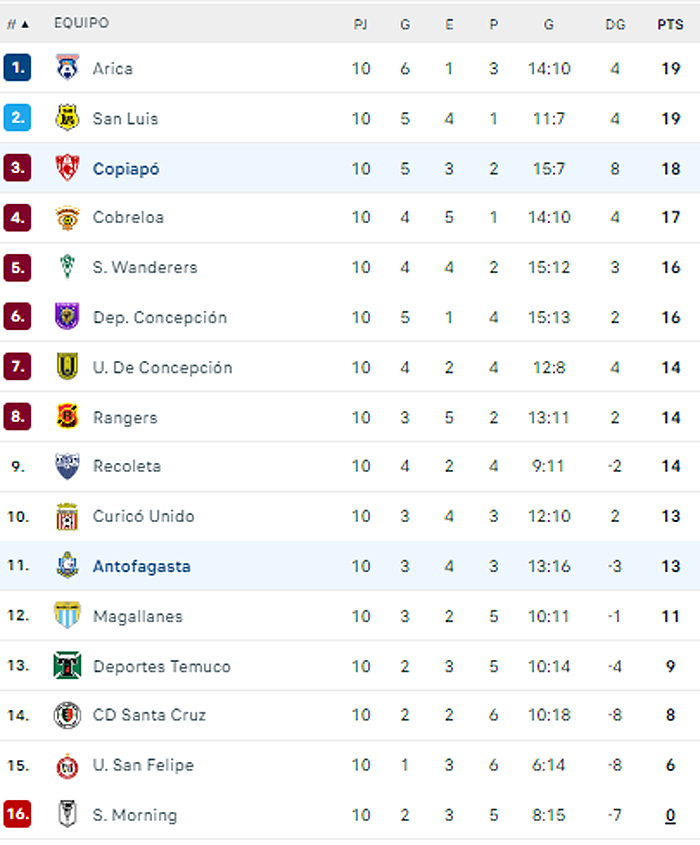Viewport: 700px width, 845px height.
Task: Click the S. Morning crest icon
Action: point(67,814)
